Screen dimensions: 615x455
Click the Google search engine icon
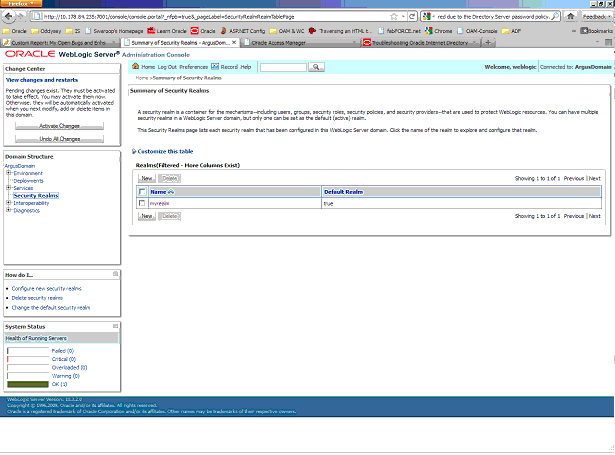[x=426, y=16]
